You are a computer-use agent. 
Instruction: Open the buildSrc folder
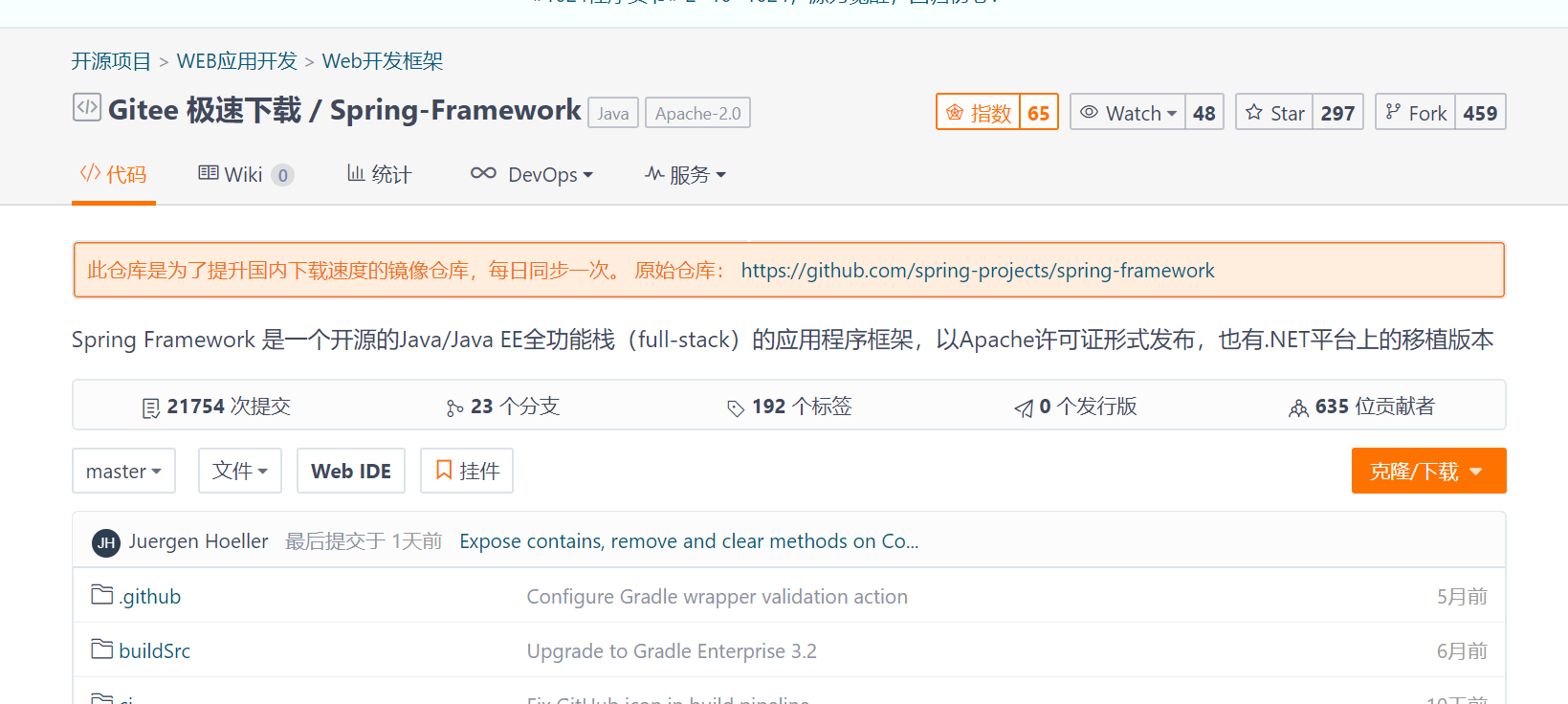[155, 651]
